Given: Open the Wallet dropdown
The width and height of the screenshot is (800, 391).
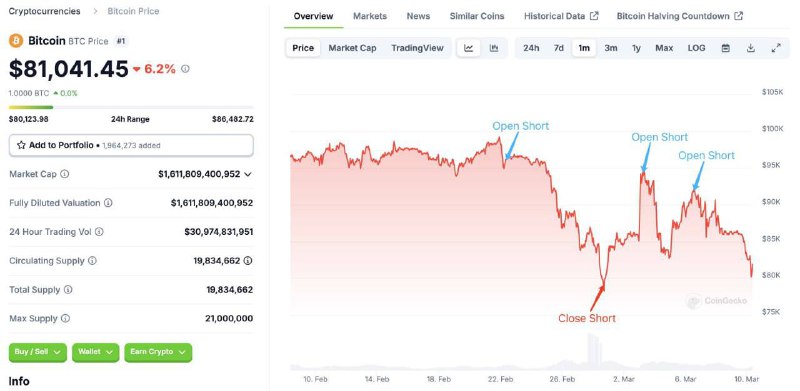Looking at the screenshot, I should point(95,352).
